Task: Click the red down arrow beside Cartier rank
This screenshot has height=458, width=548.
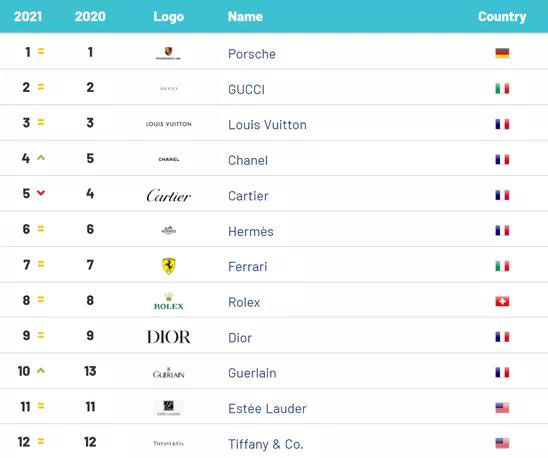Action: 41,193
